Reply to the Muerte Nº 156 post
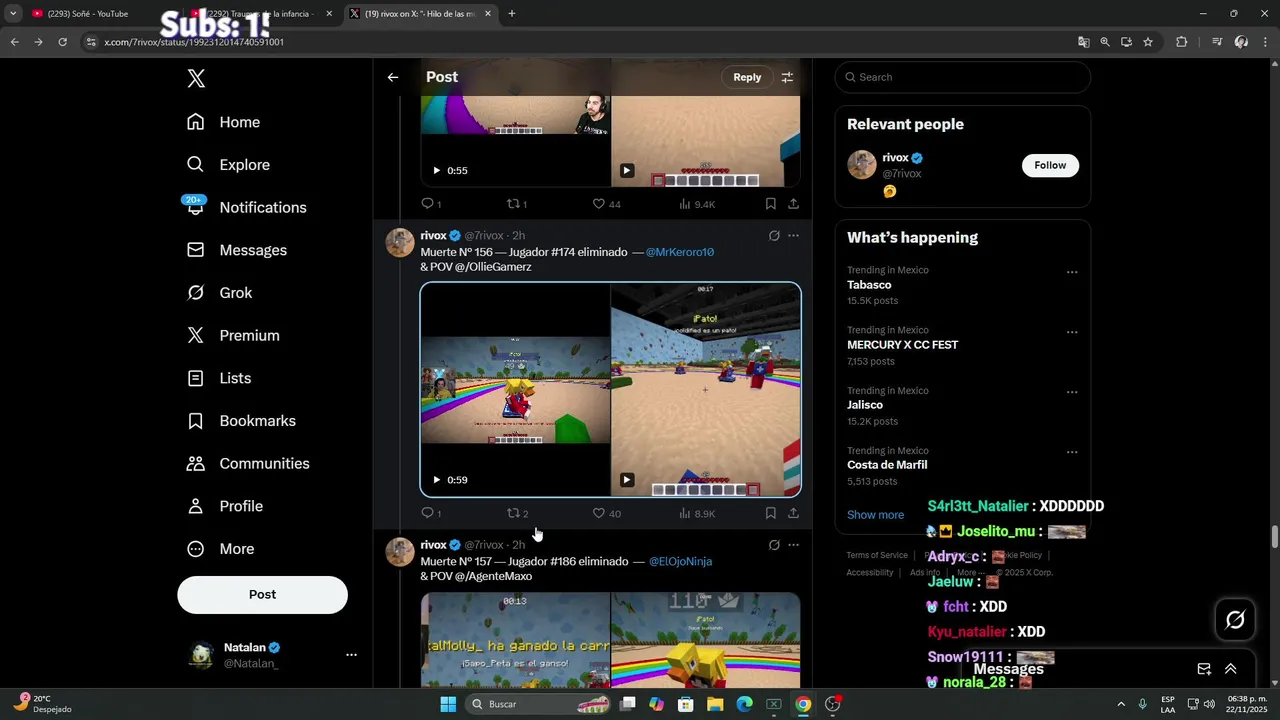Viewport: 1280px width, 720px height. (430, 513)
